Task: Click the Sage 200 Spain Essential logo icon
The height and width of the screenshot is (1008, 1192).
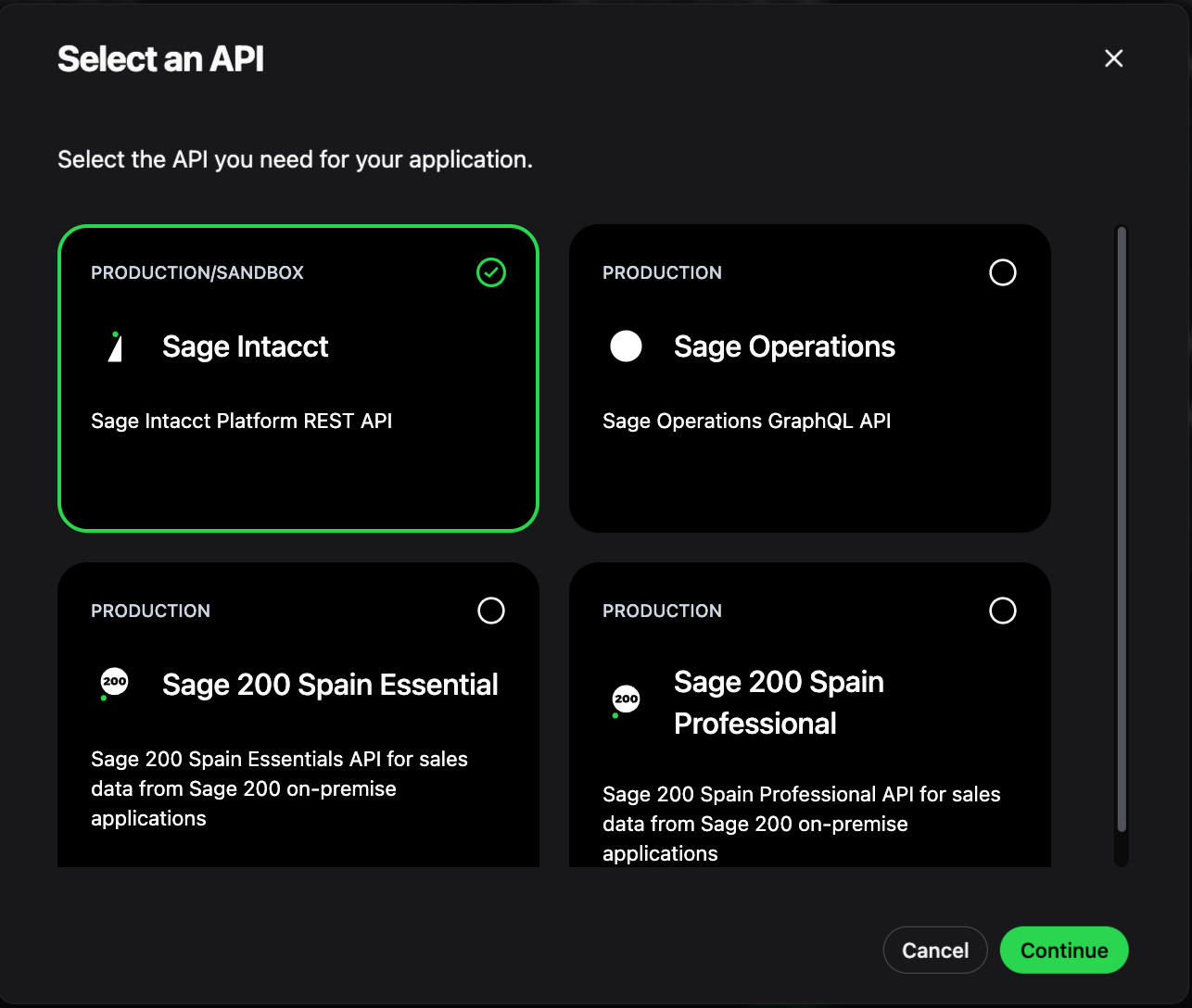Action: [x=114, y=684]
